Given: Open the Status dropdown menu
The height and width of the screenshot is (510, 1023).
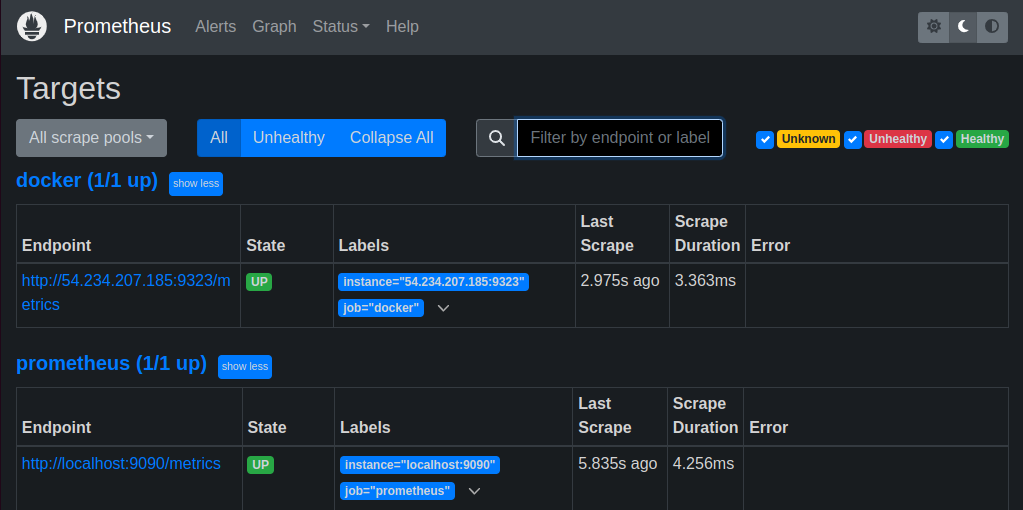Looking at the screenshot, I should tap(341, 27).
